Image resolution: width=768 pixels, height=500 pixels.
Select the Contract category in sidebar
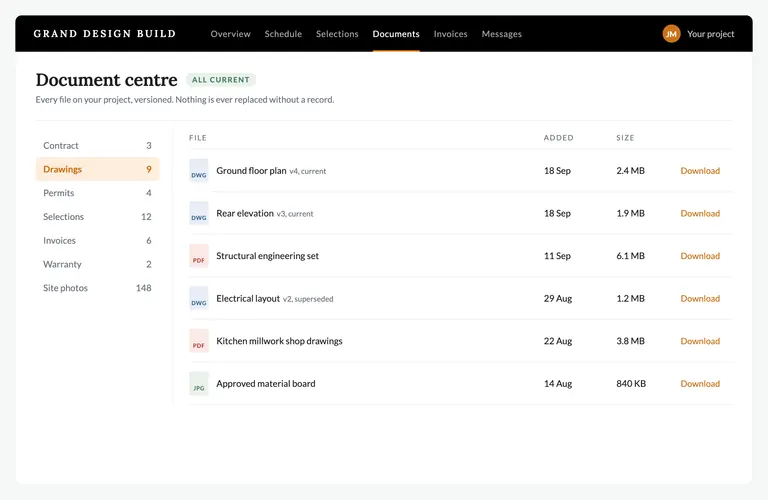coord(97,145)
